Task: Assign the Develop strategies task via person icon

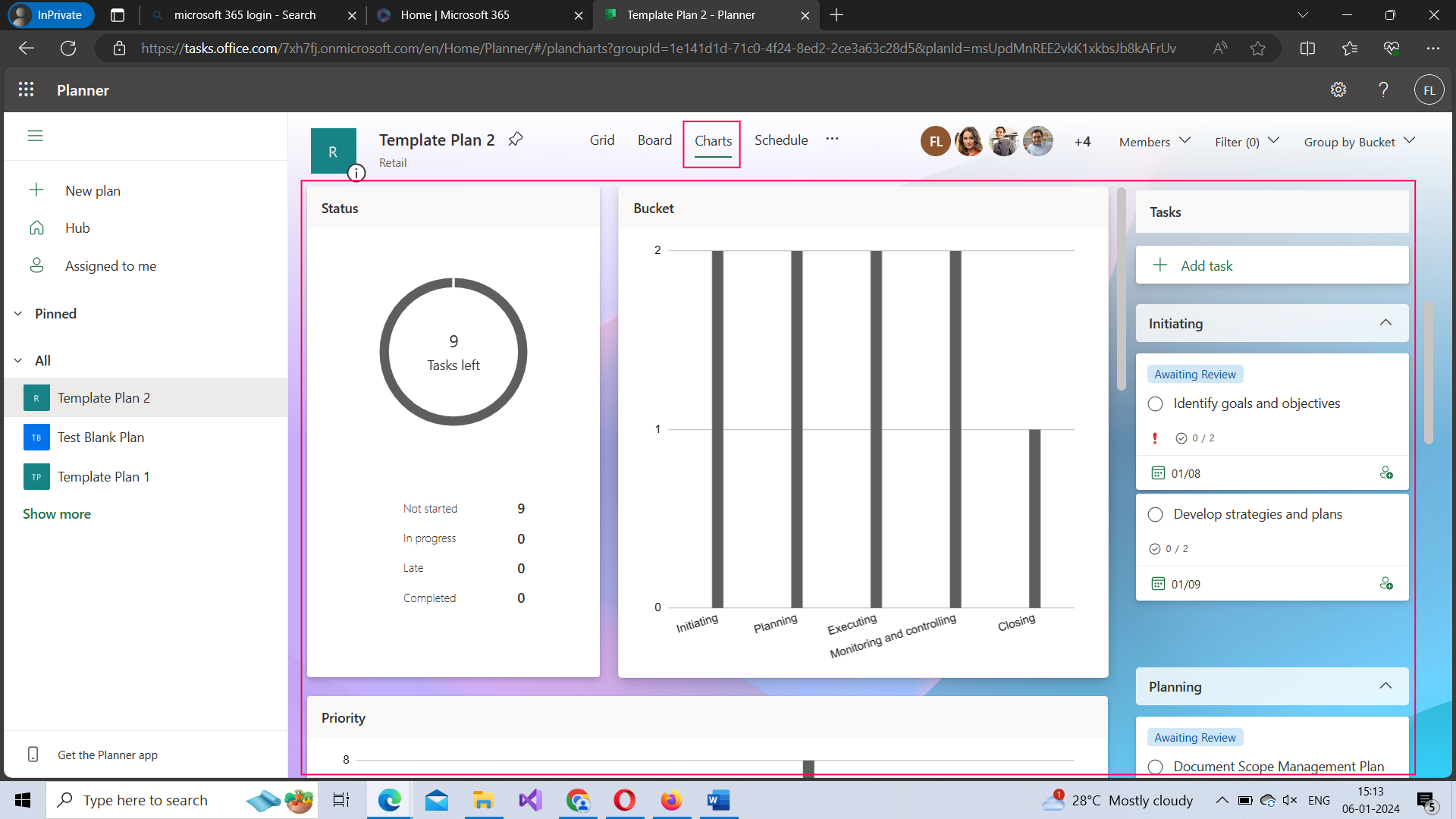Action: tap(1386, 583)
